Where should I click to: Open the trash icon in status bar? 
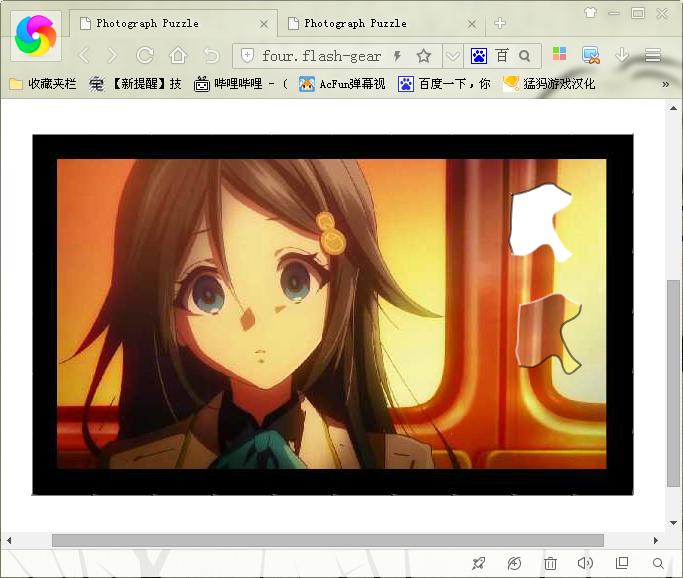(550, 564)
